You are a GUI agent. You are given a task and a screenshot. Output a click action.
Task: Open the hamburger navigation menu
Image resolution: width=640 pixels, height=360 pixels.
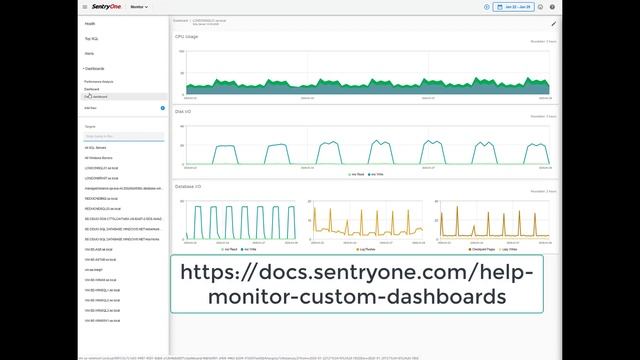point(84,7)
